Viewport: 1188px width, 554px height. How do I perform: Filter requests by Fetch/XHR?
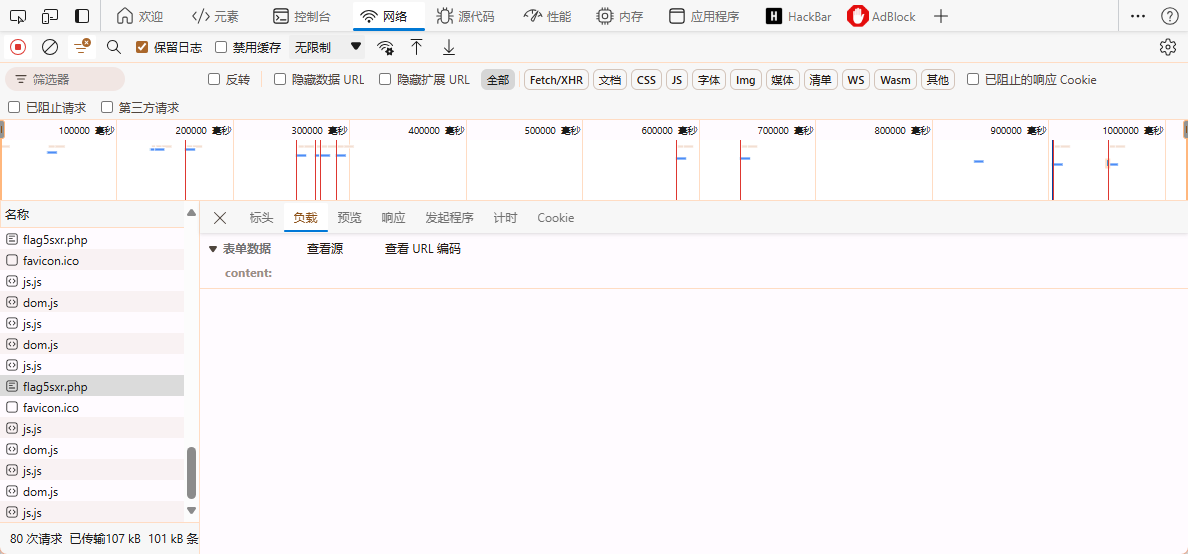click(556, 80)
